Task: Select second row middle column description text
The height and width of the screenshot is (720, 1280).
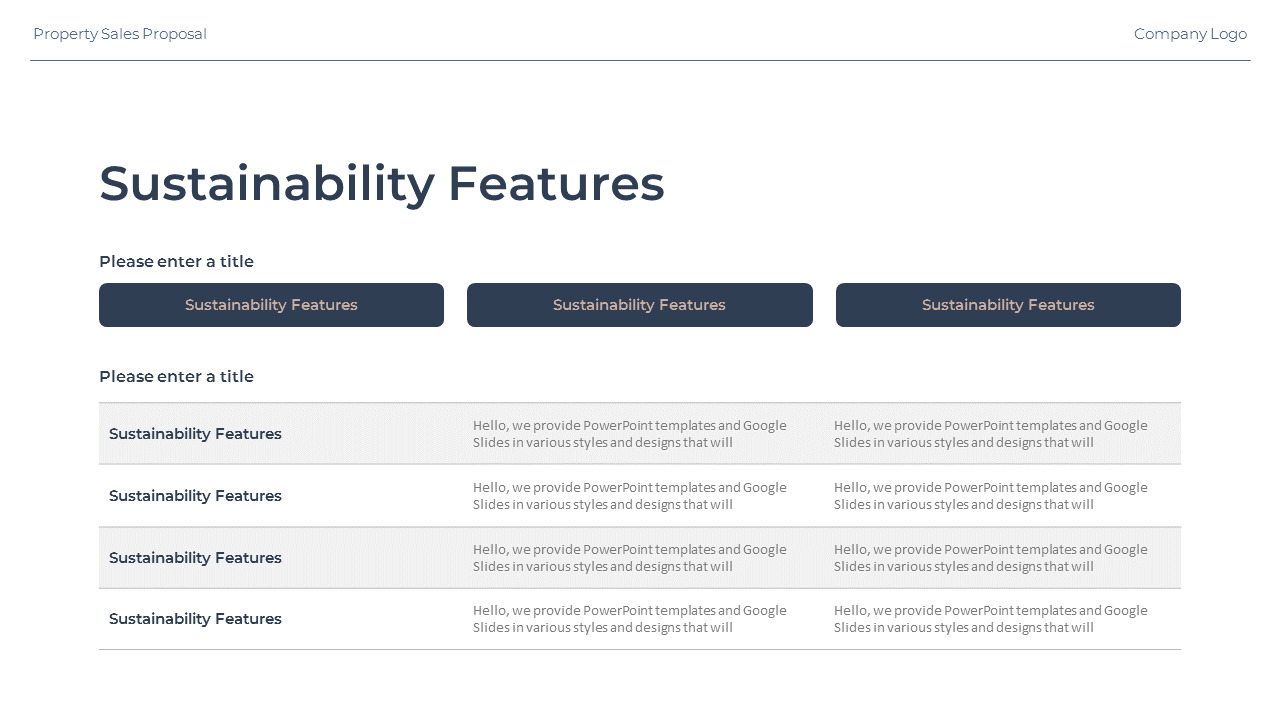Action: 630,496
